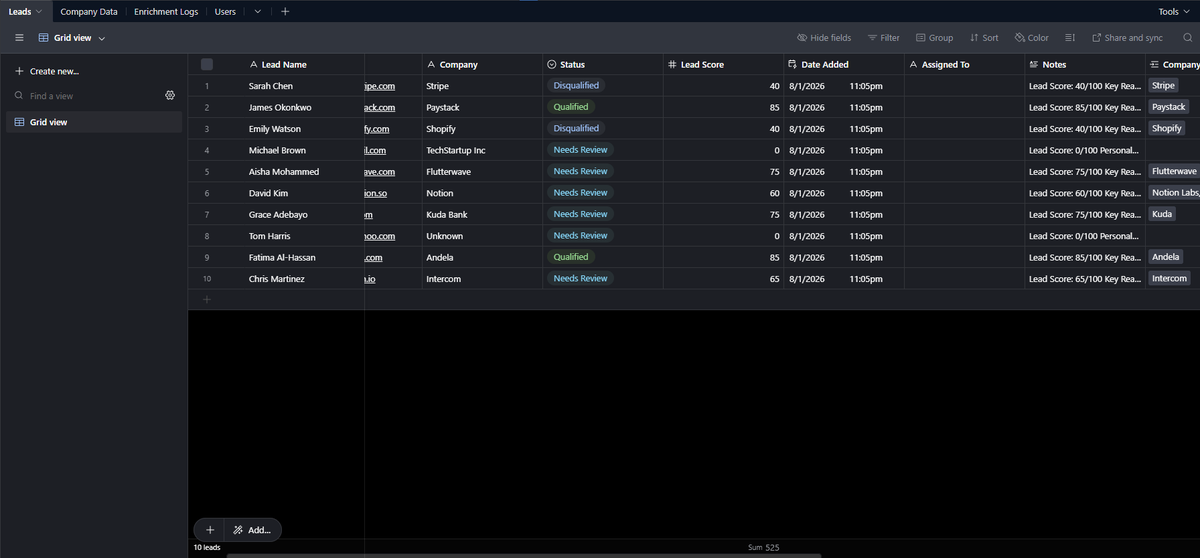
Task: Switch to the Company Data tab
Action: click(89, 11)
